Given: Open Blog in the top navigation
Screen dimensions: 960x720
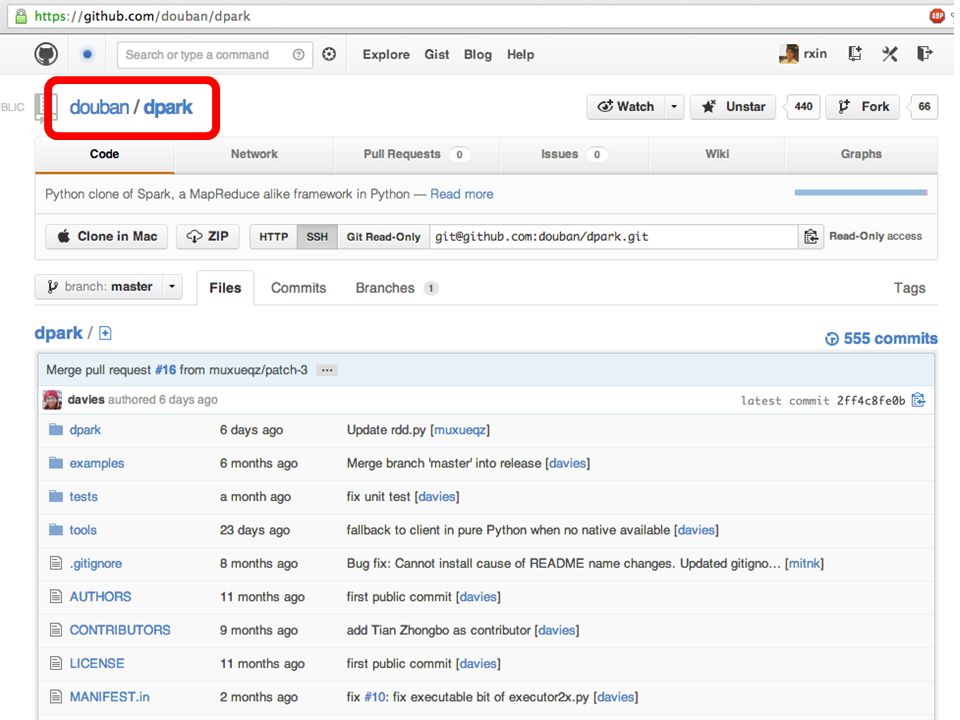Looking at the screenshot, I should [x=478, y=54].
